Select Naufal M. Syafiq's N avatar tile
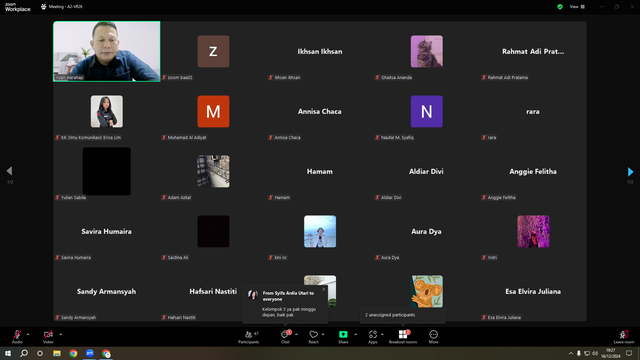 click(x=427, y=111)
